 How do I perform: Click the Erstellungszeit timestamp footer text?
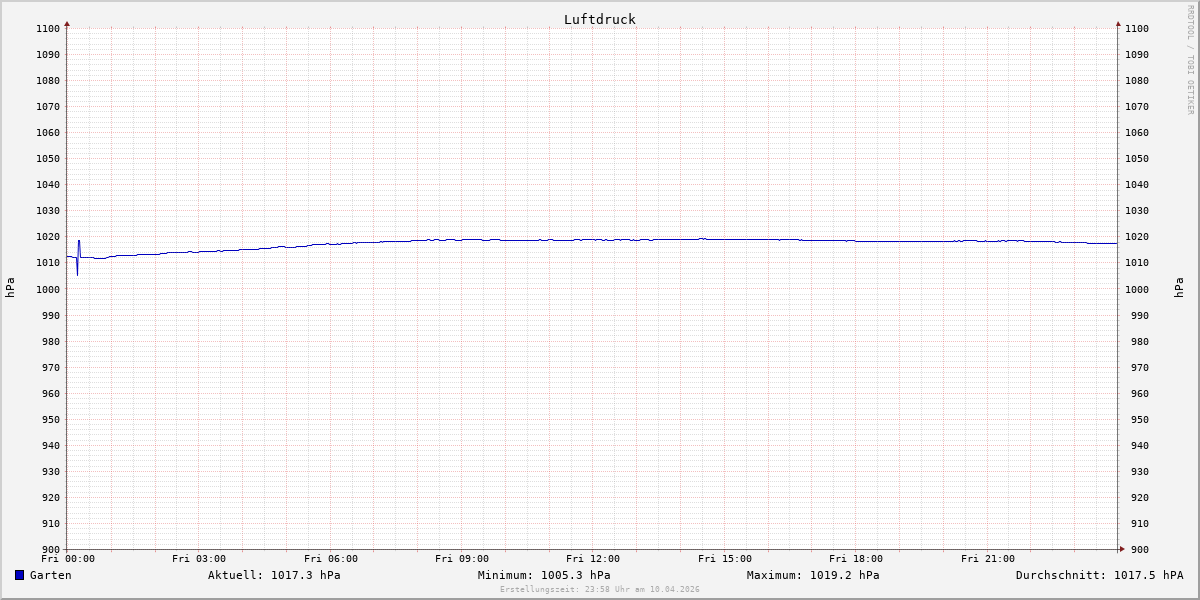pyautogui.click(x=599, y=589)
